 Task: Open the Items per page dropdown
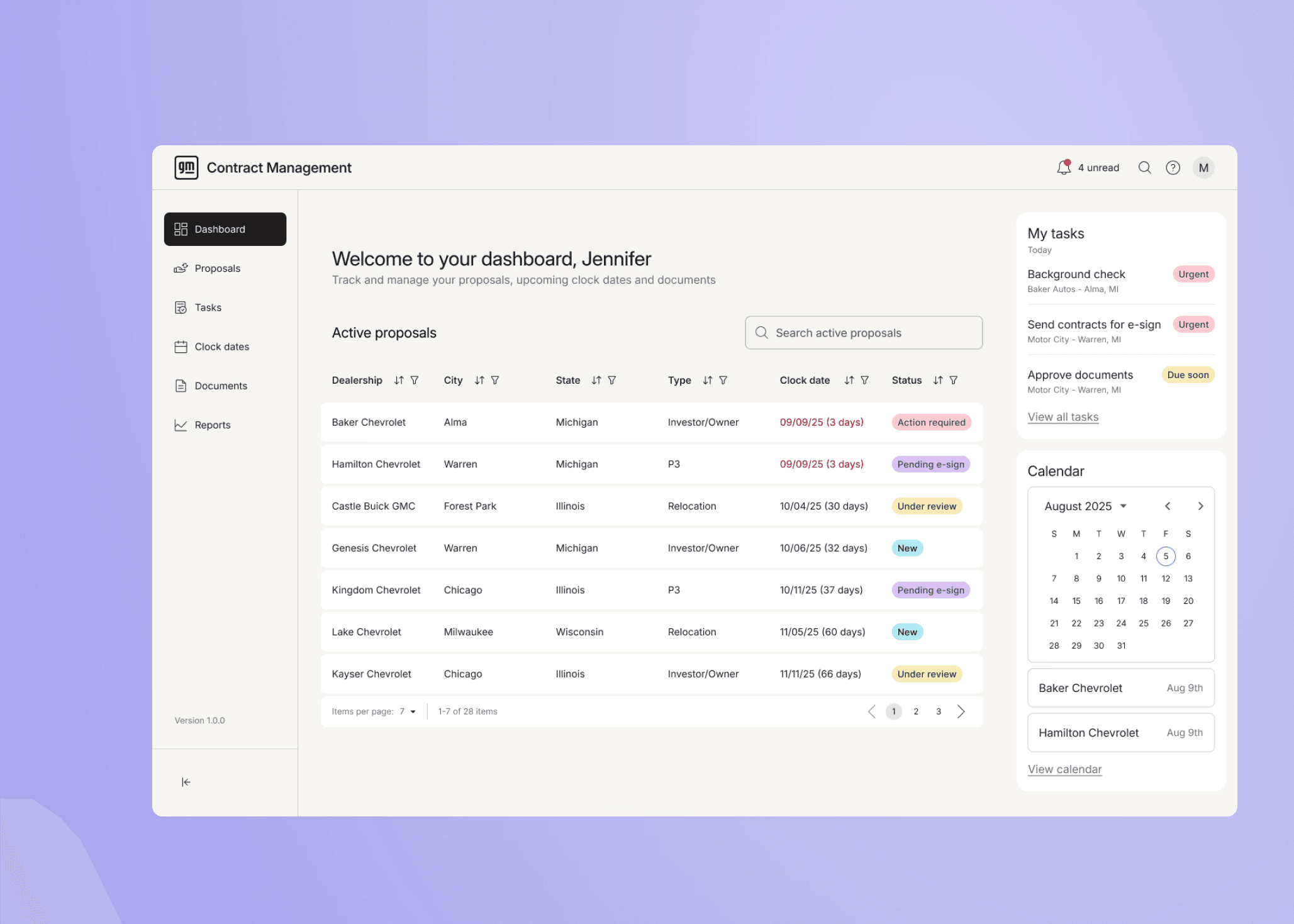(x=406, y=711)
